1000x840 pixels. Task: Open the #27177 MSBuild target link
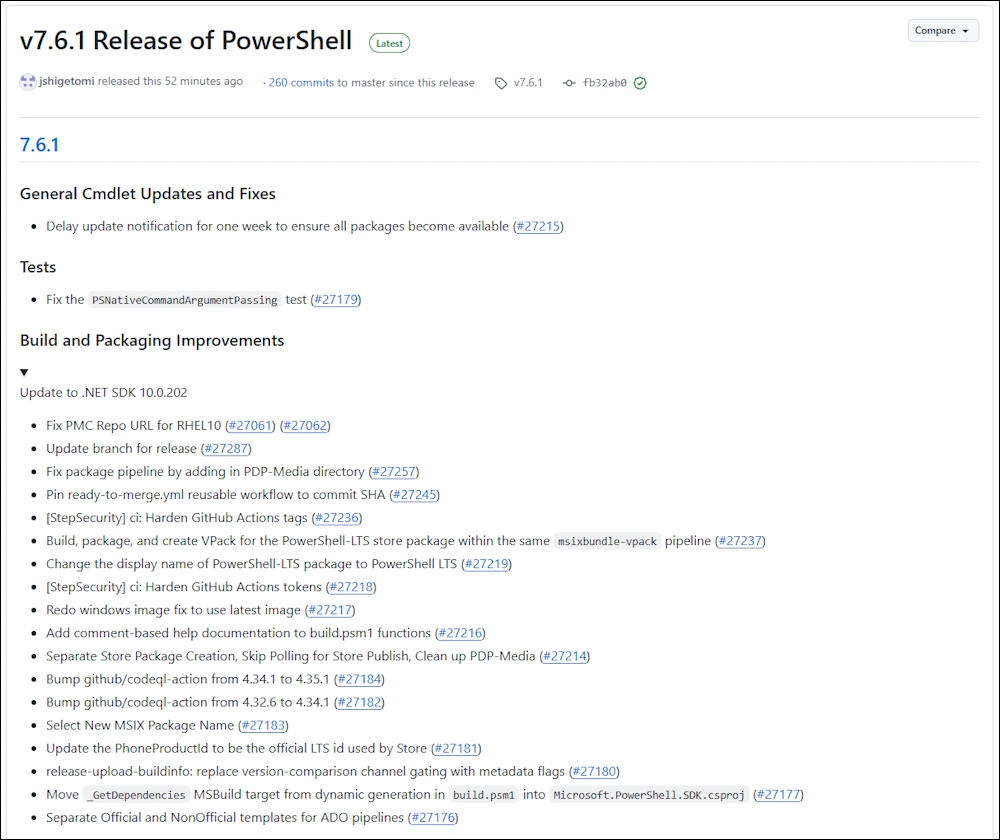(778, 795)
